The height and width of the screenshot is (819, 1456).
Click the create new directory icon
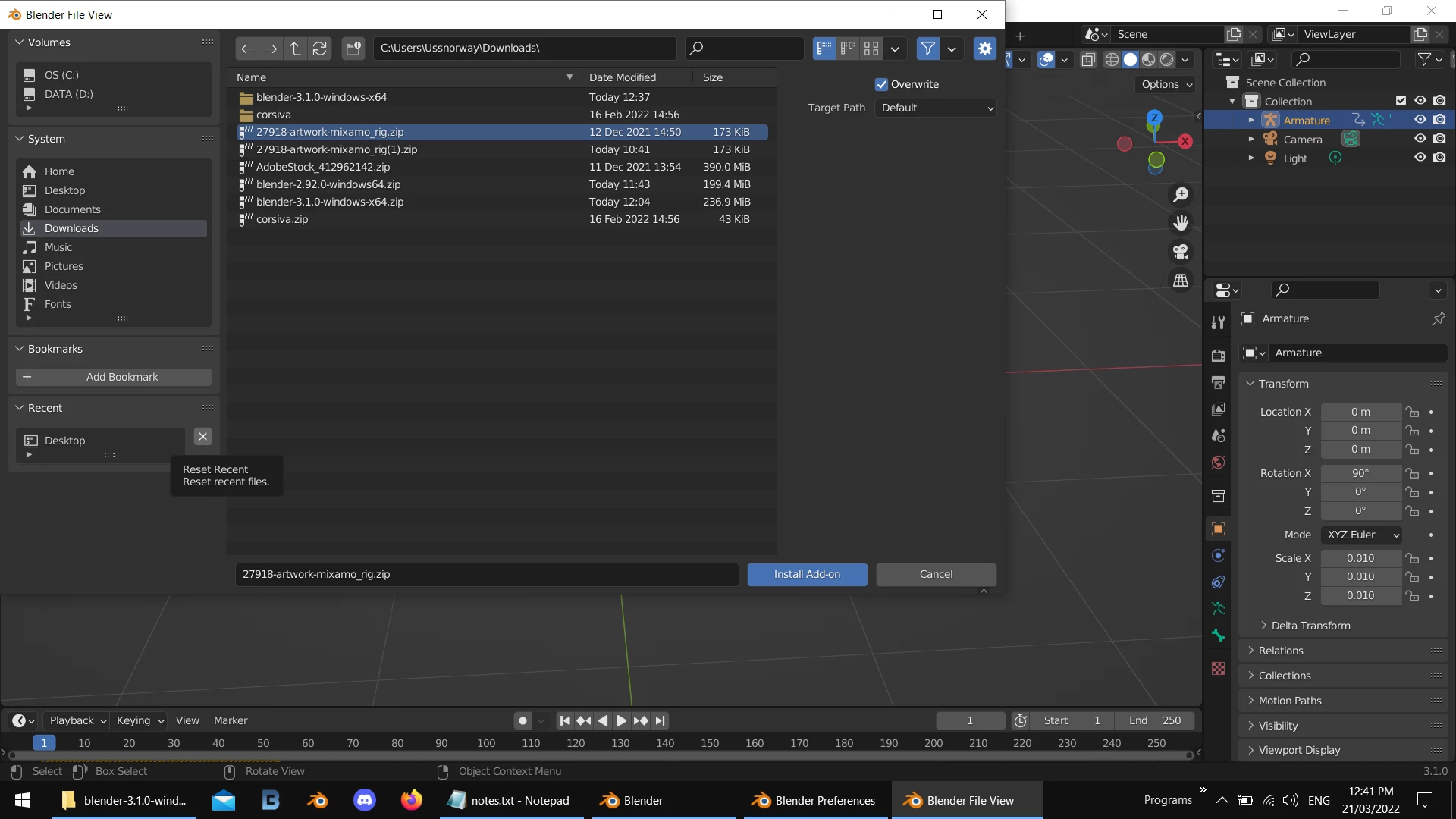[353, 49]
